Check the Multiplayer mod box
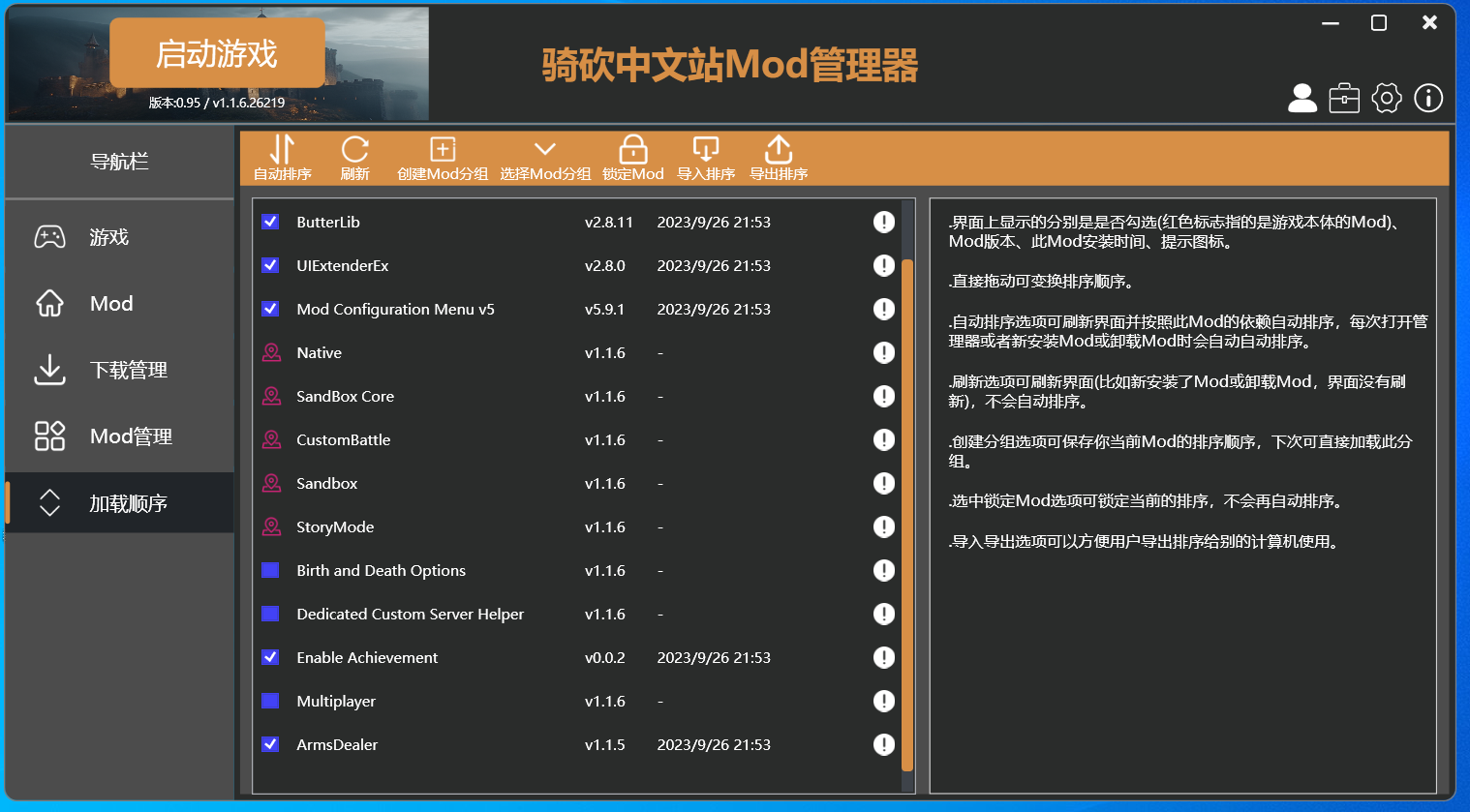This screenshot has height=812, width=1470. point(270,701)
